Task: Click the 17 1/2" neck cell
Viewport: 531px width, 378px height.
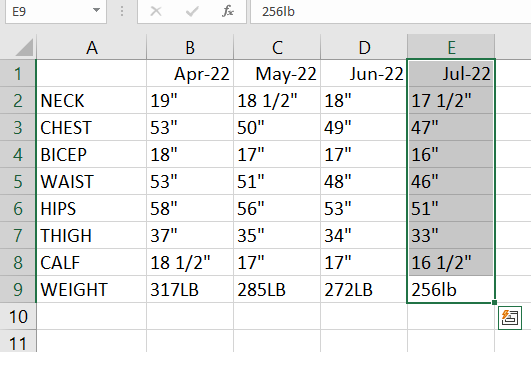Action: coord(451,100)
